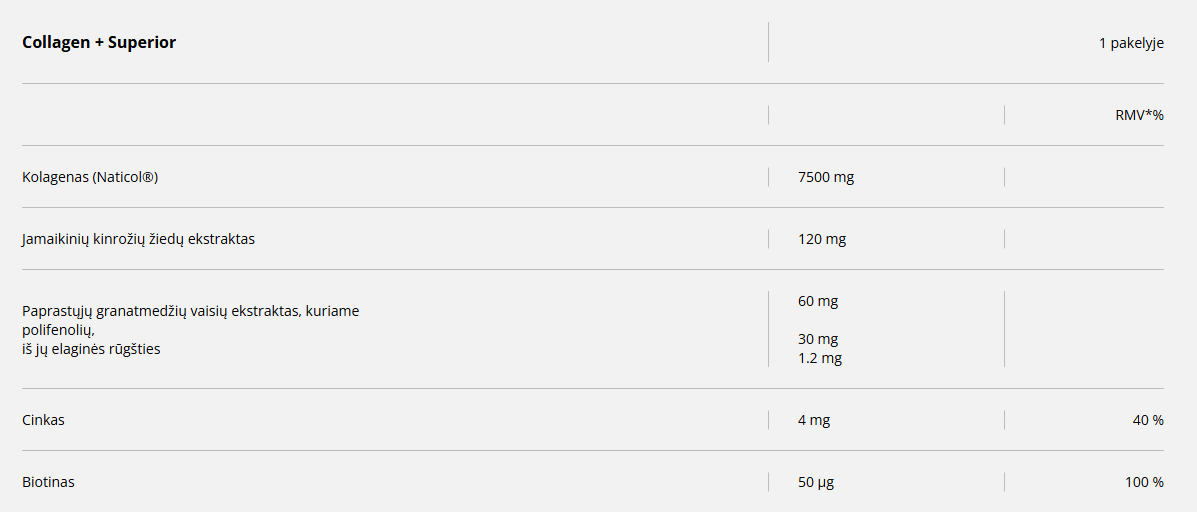
Task: Click the "1.2 mg" ellagic acid amount
Action: click(820, 358)
